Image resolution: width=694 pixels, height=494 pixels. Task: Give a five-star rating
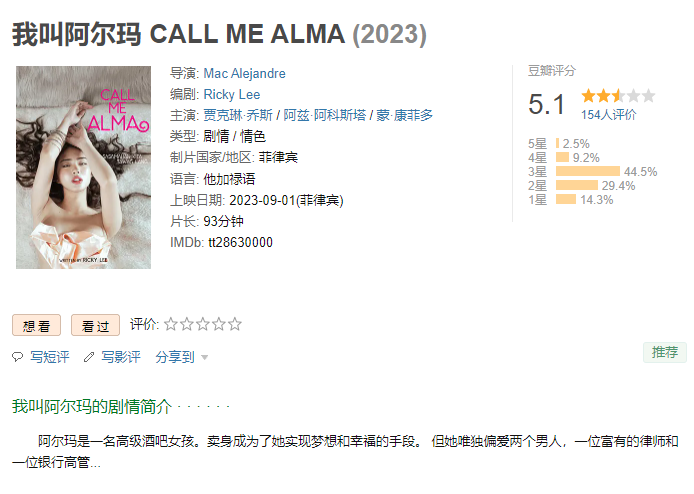point(235,324)
